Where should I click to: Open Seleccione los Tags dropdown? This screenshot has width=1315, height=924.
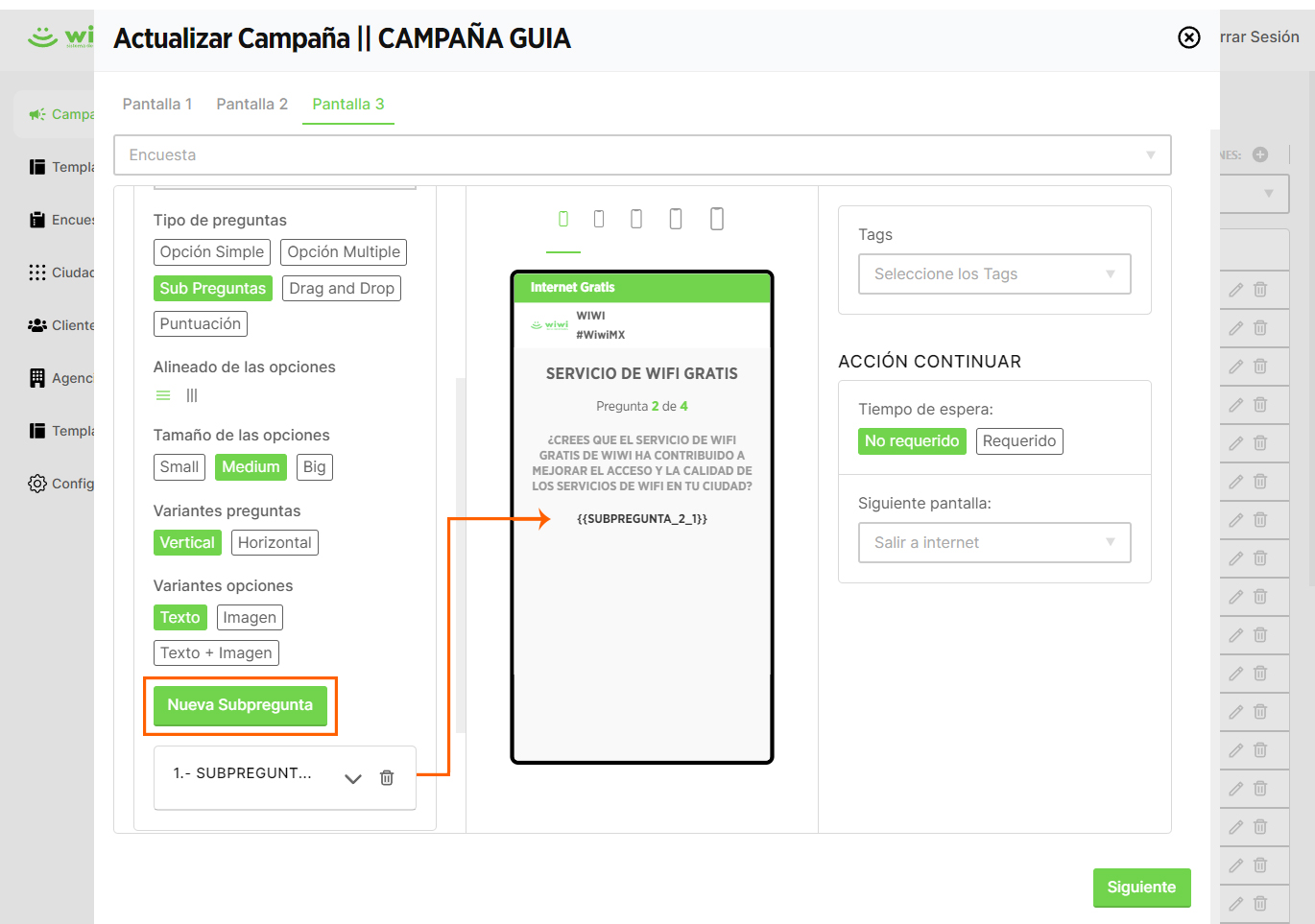click(994, 274)
